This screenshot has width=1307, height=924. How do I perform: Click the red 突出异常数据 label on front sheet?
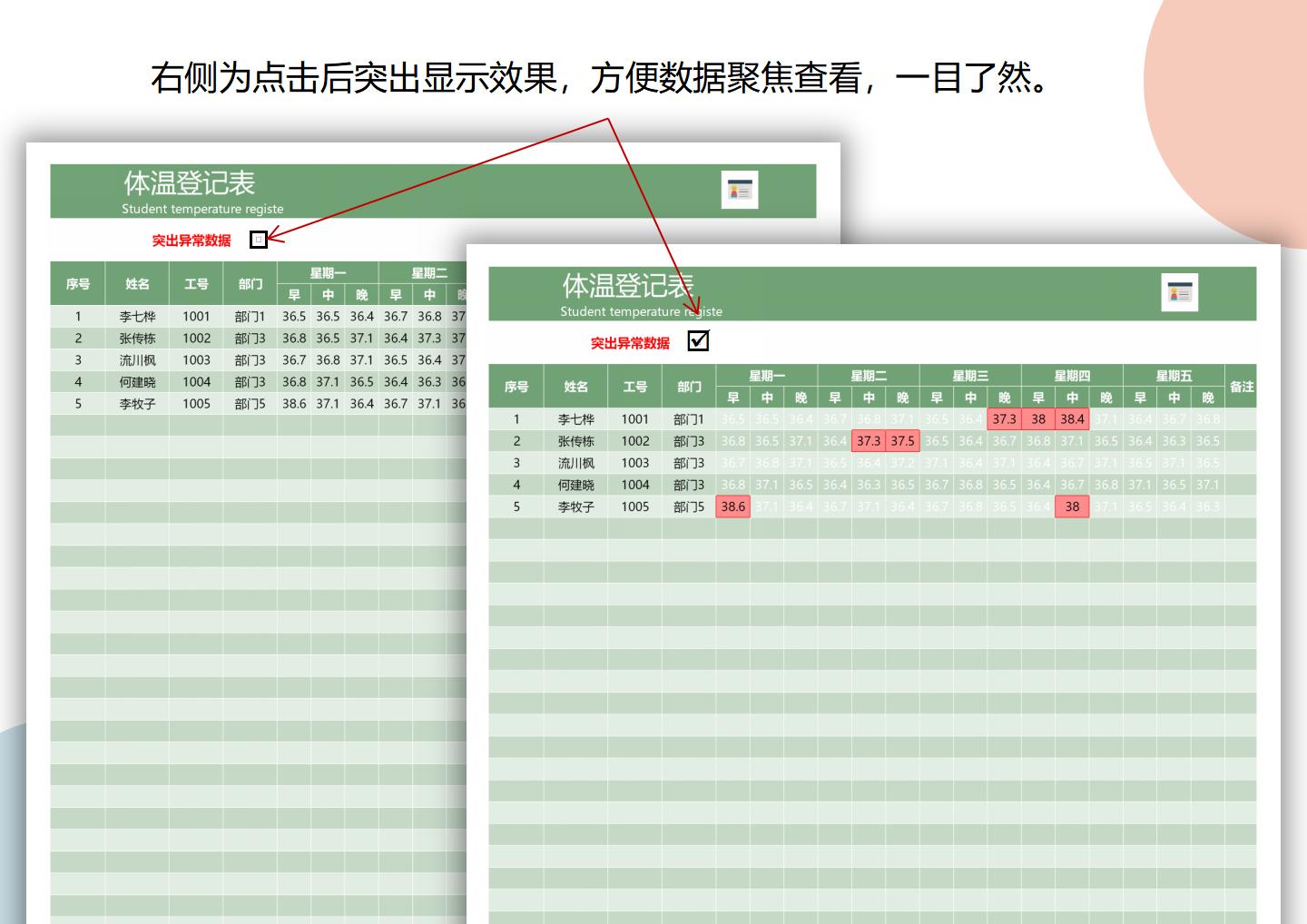(x=630, y=343)
